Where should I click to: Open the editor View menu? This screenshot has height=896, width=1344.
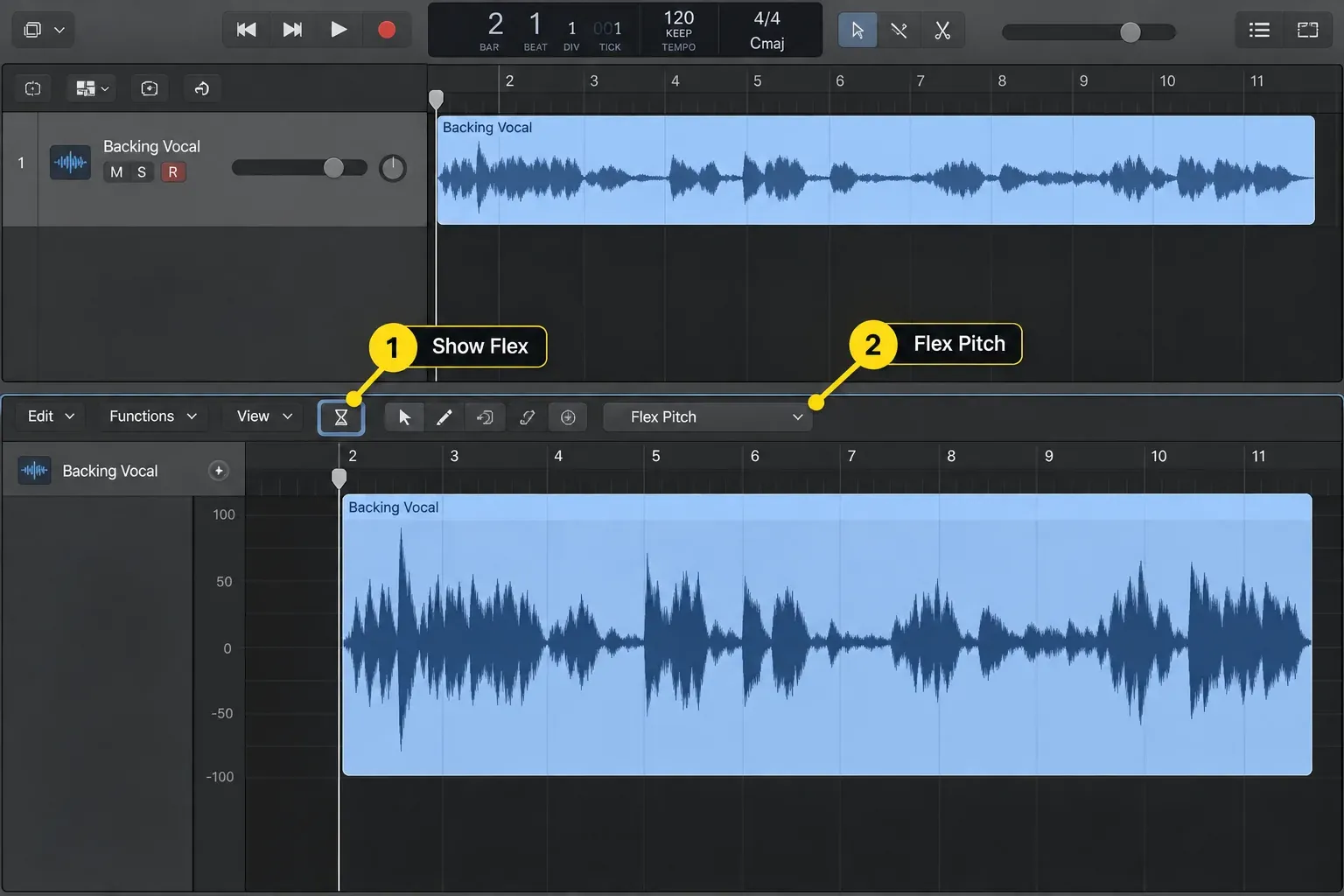pos(264,416)
